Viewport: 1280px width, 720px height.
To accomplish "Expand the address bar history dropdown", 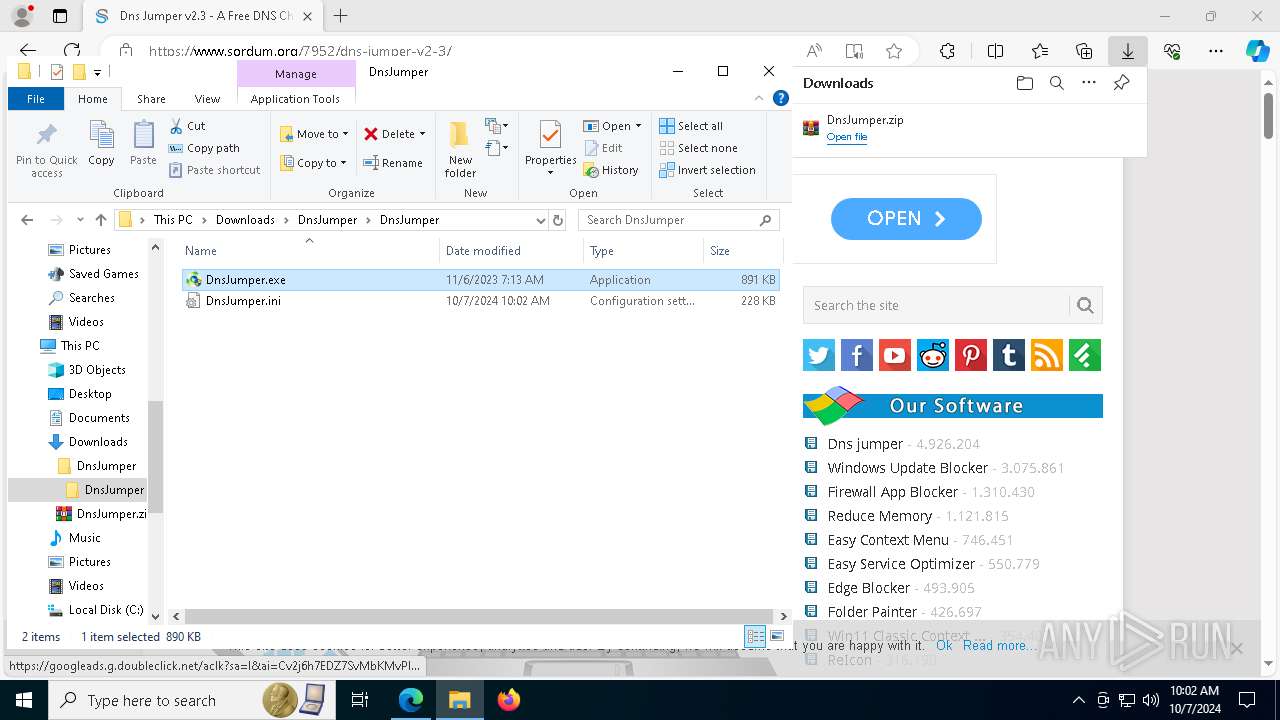I will point(540,220).
